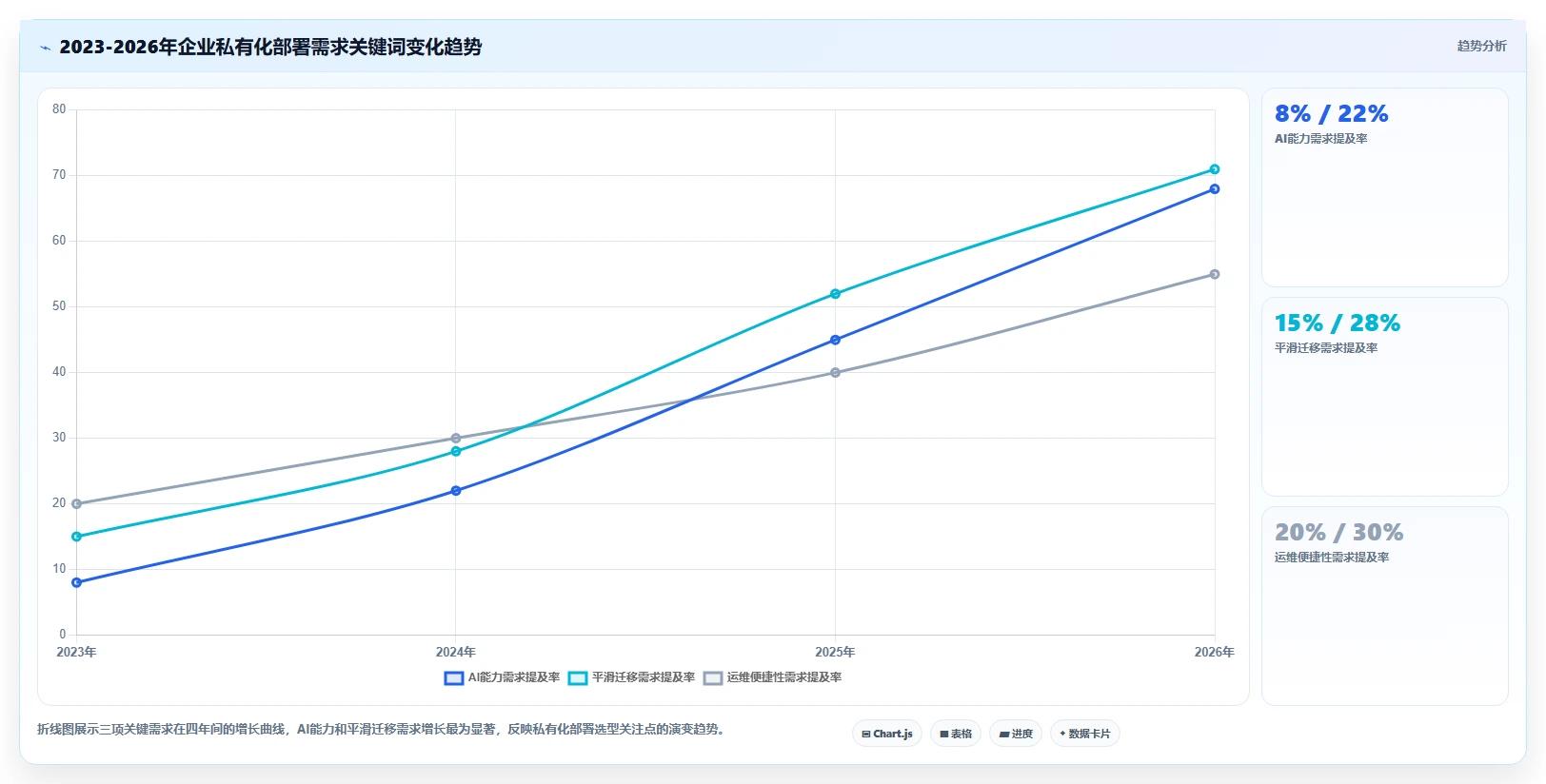Click the 表格 tag
The image size is (1546, 784).
pyautogui.click(x=956, y=734)
